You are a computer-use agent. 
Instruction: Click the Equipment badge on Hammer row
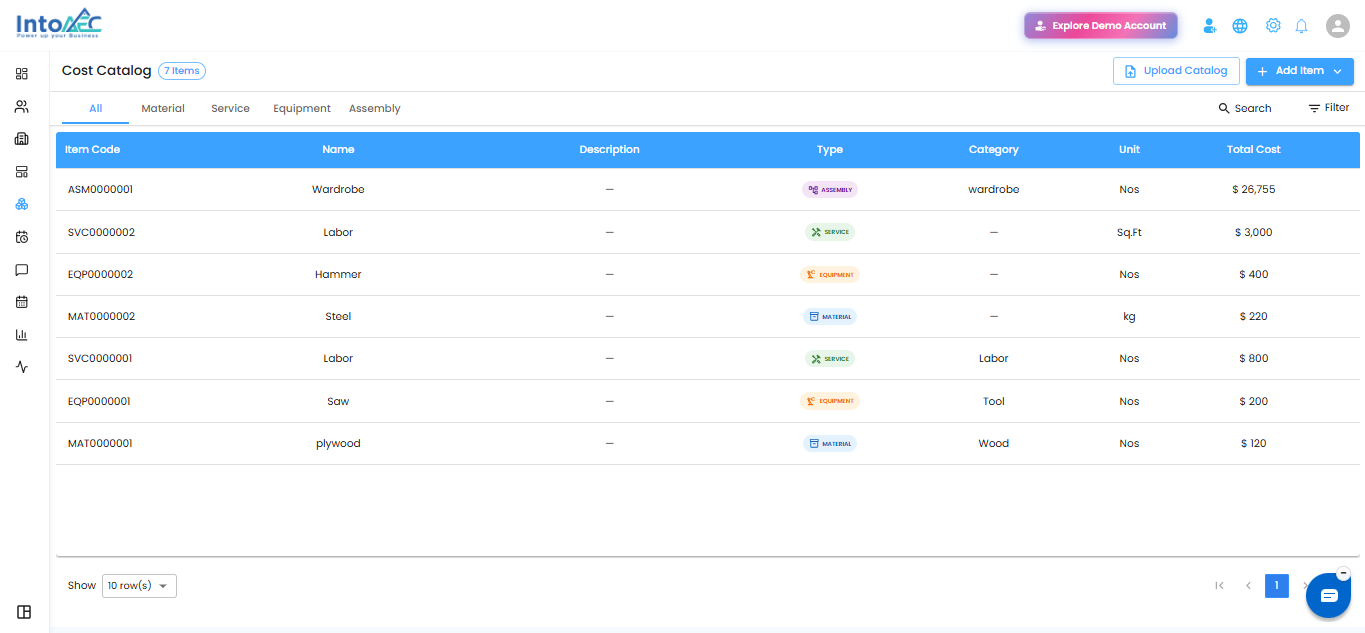(830, 275)
